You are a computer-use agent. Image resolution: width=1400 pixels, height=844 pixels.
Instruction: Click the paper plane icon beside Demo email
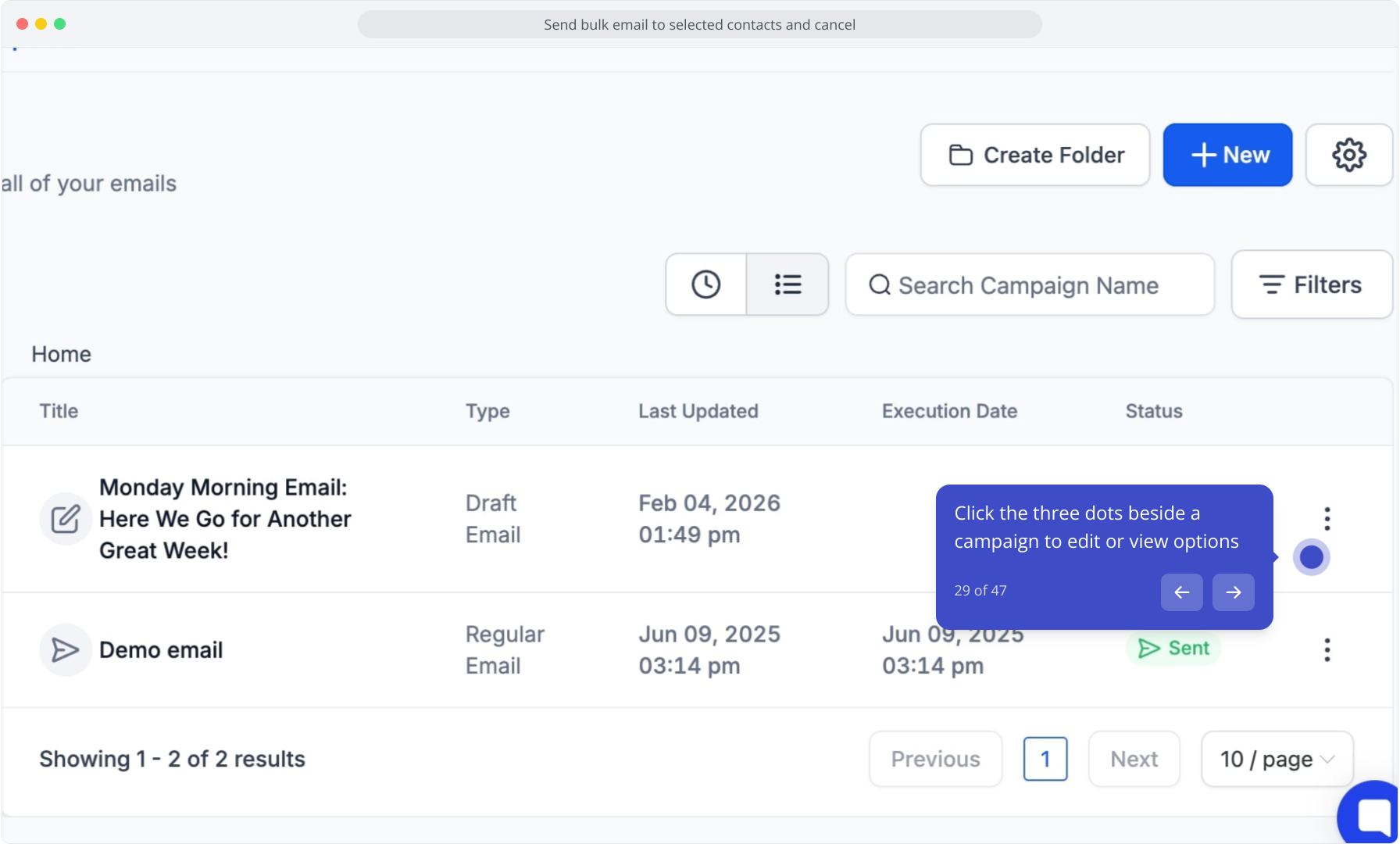pyautogui.click(x=66, y=649)
